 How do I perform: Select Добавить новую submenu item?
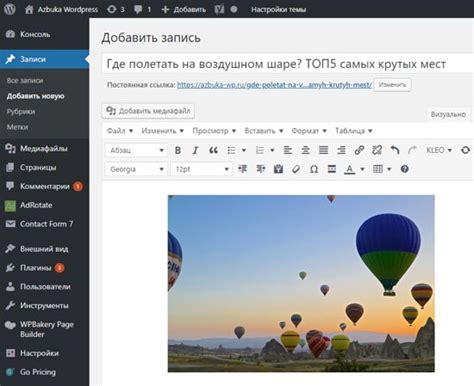coord(35,96)
